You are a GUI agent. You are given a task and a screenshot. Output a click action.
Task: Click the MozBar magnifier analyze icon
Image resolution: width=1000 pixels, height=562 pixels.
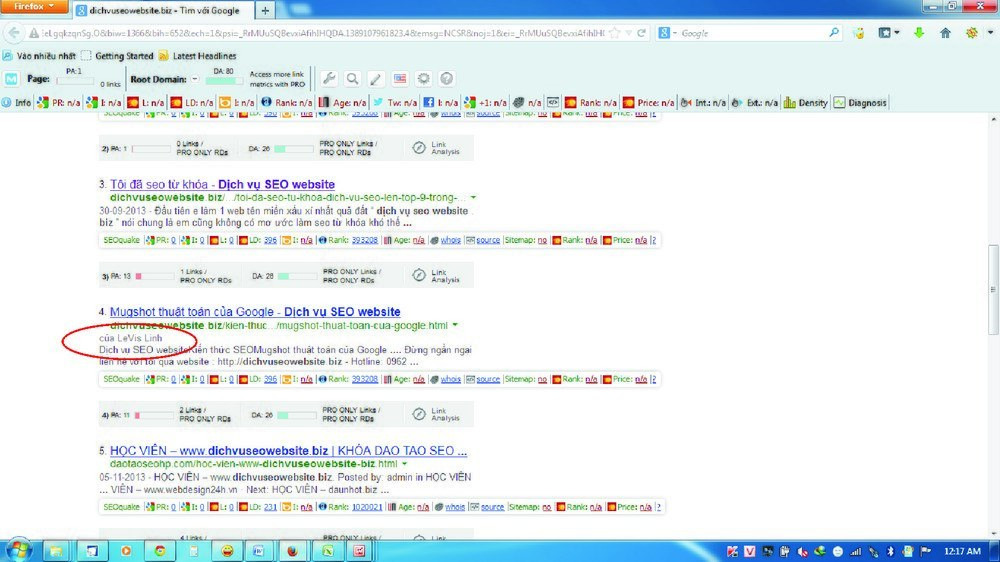pos(352,78)
